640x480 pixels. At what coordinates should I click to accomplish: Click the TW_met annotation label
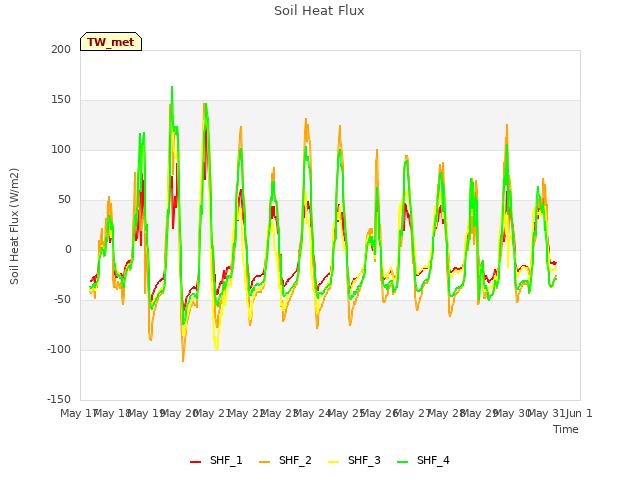111,42
